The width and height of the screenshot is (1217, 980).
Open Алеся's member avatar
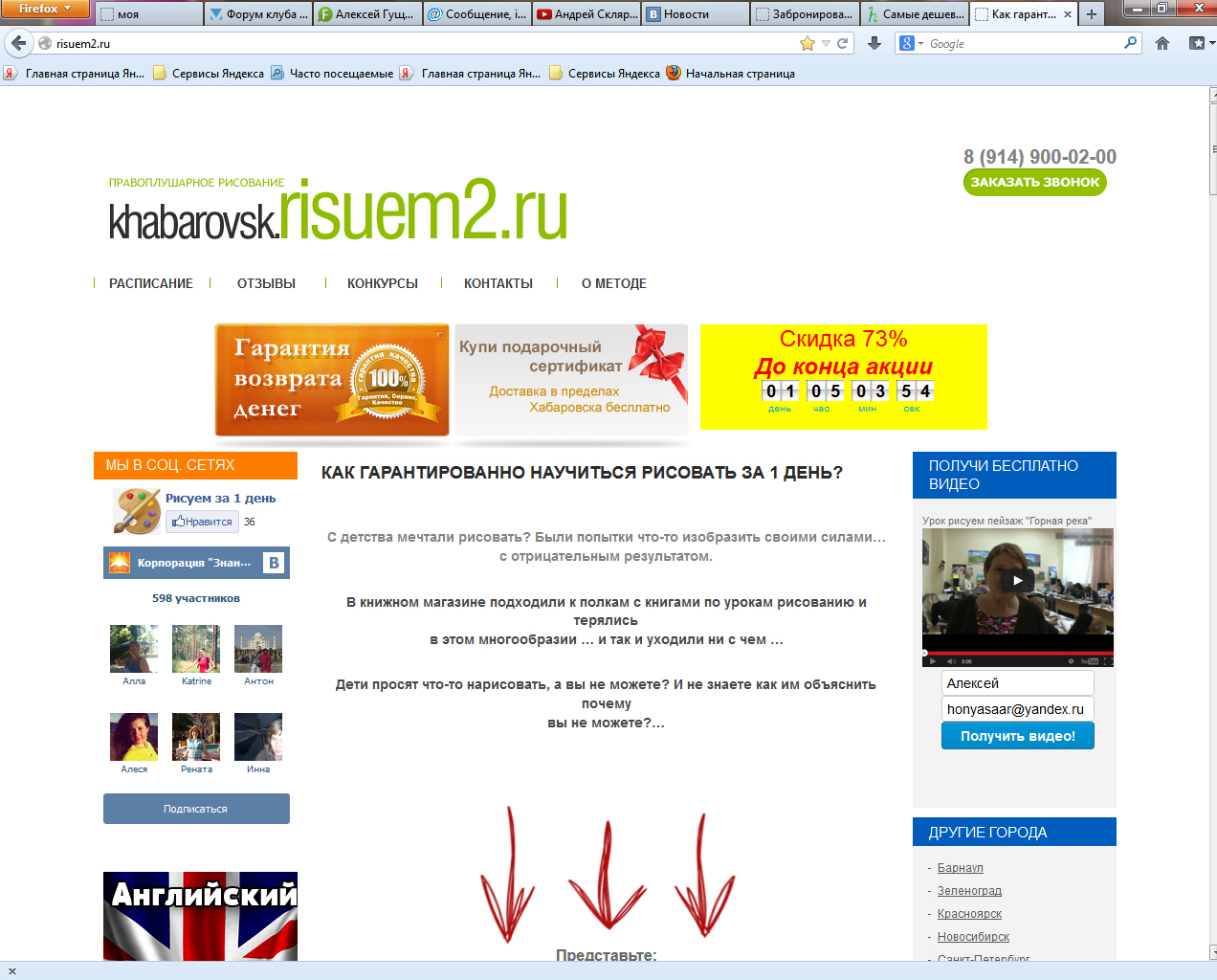(134, 737)
